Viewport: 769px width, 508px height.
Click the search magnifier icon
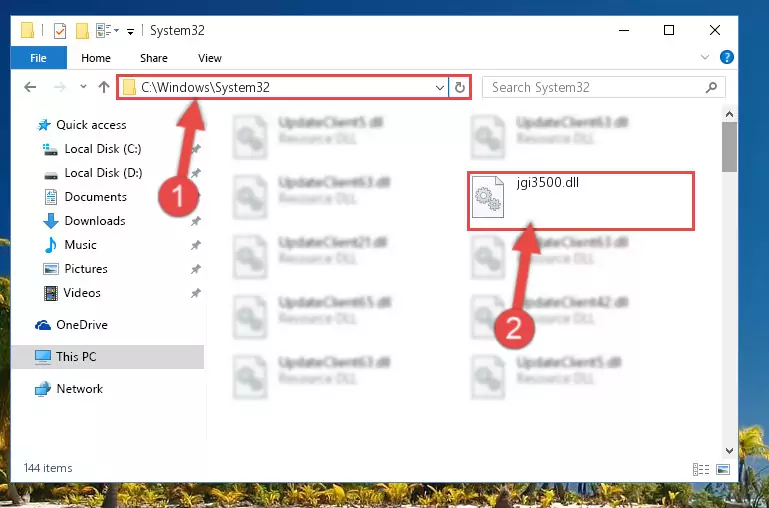[x=711, y=88]
